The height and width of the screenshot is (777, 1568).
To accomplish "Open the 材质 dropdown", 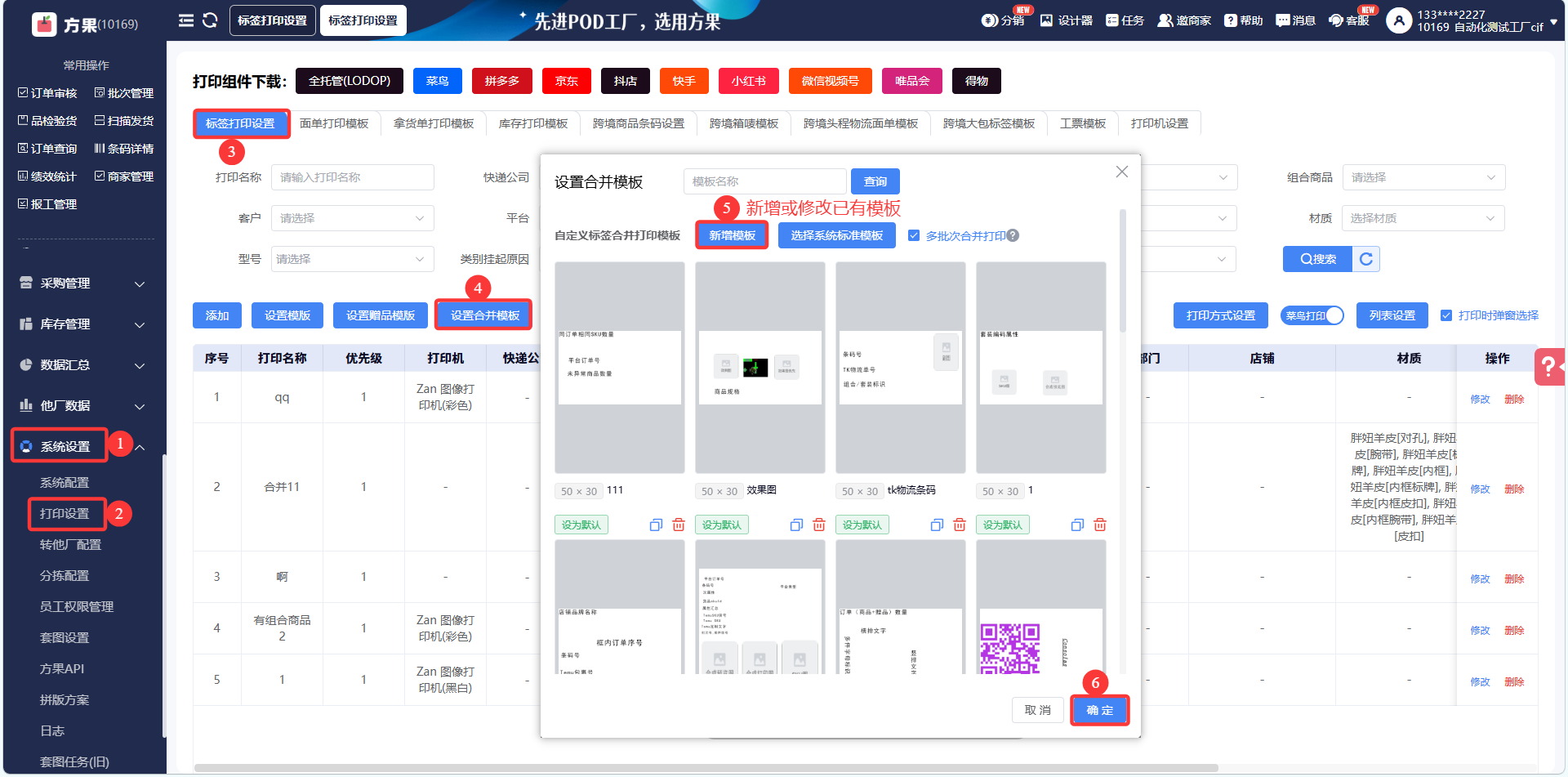I will point(1423,218).
